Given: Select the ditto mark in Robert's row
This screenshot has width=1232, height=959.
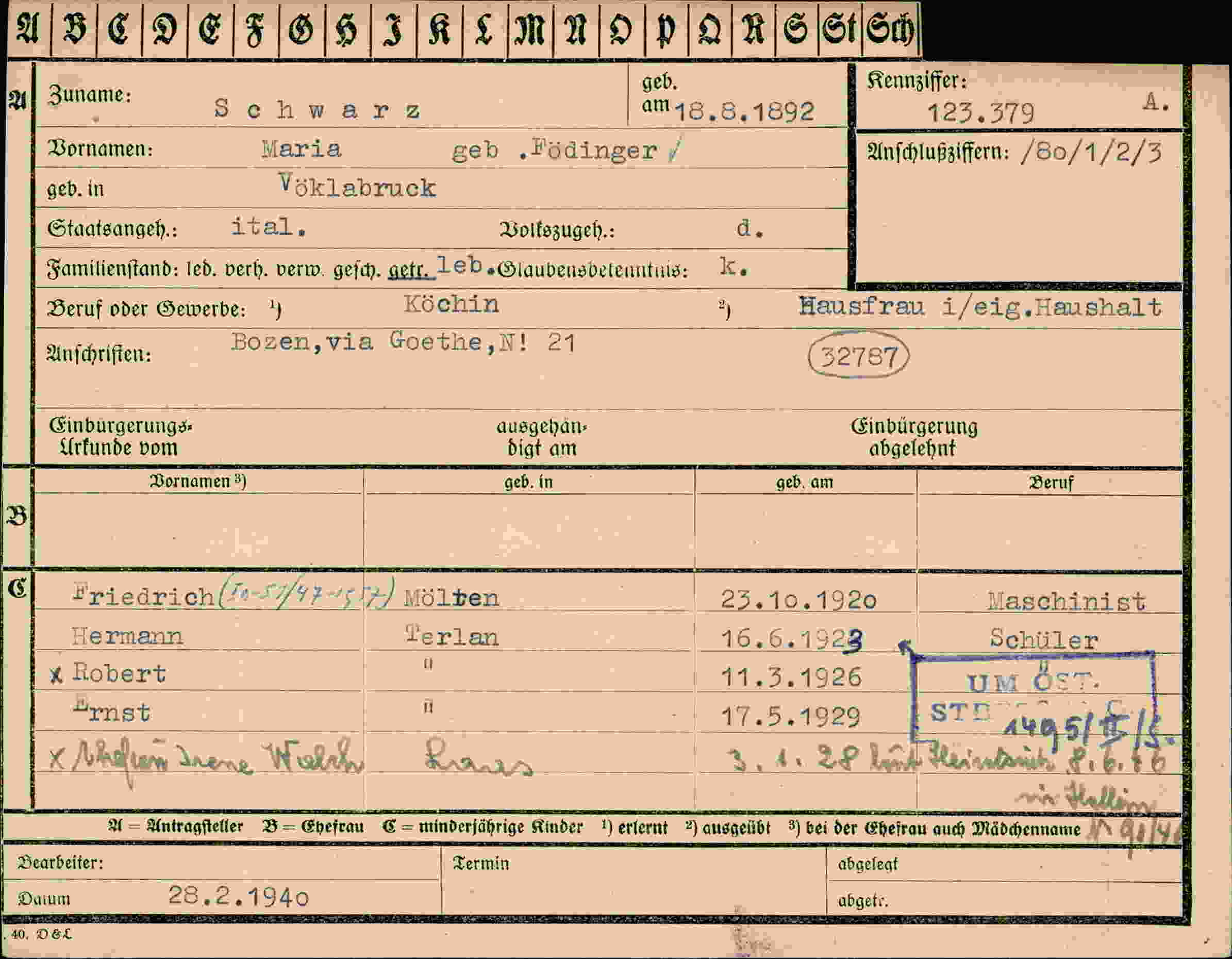Looking at the screenshot, I should point(428,665).
